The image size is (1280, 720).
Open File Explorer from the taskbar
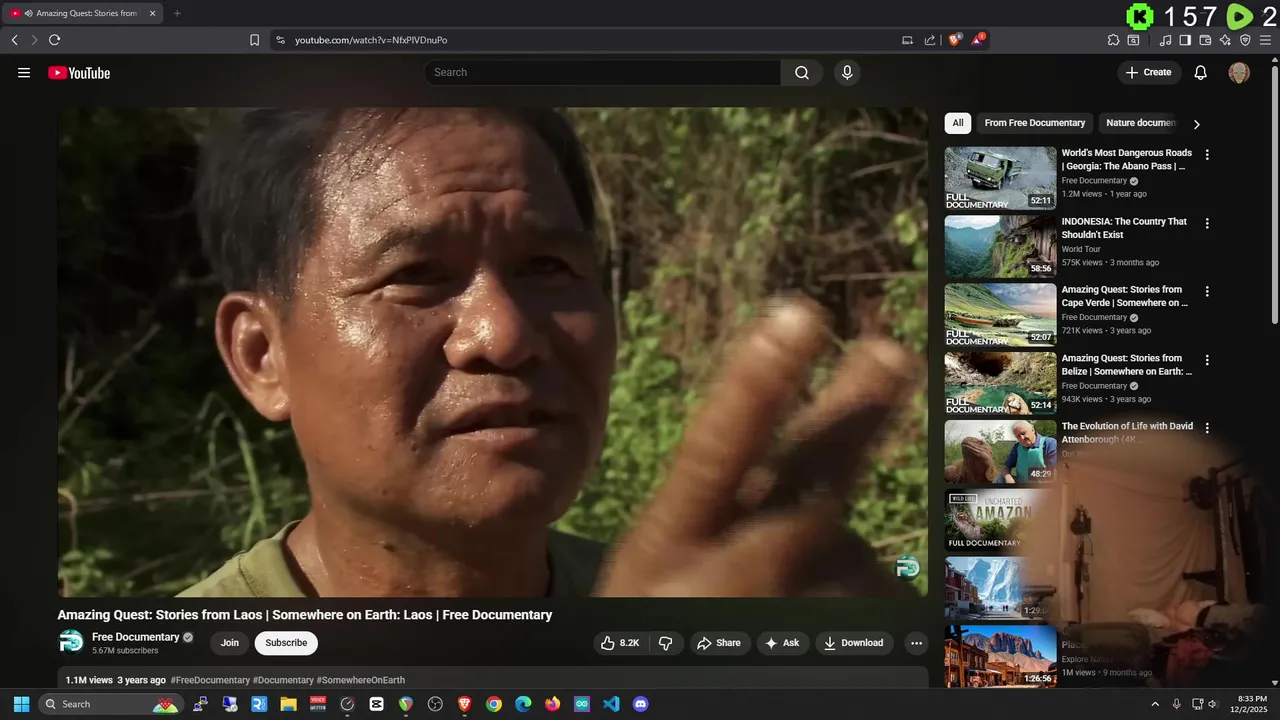point(288,704)
